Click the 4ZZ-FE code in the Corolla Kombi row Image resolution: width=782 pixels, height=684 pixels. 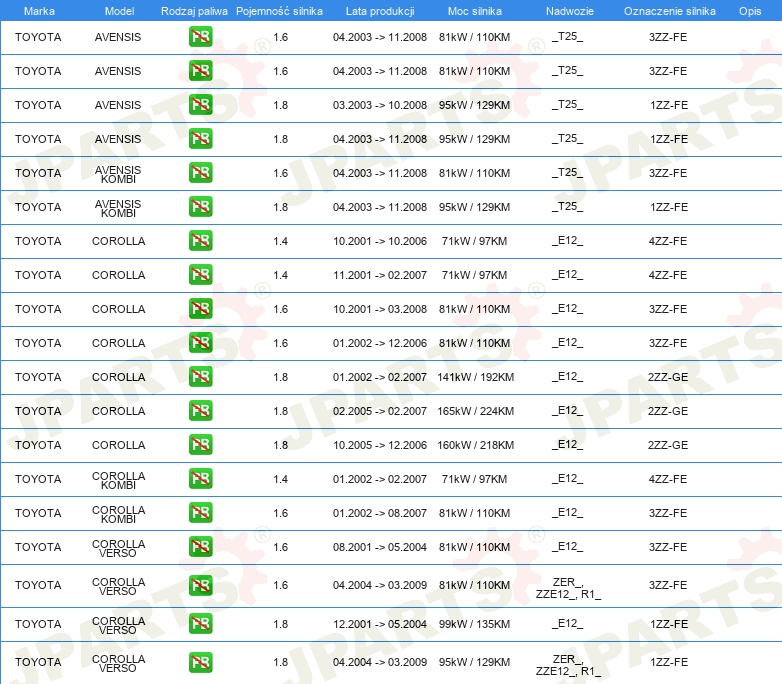[668, 479]
